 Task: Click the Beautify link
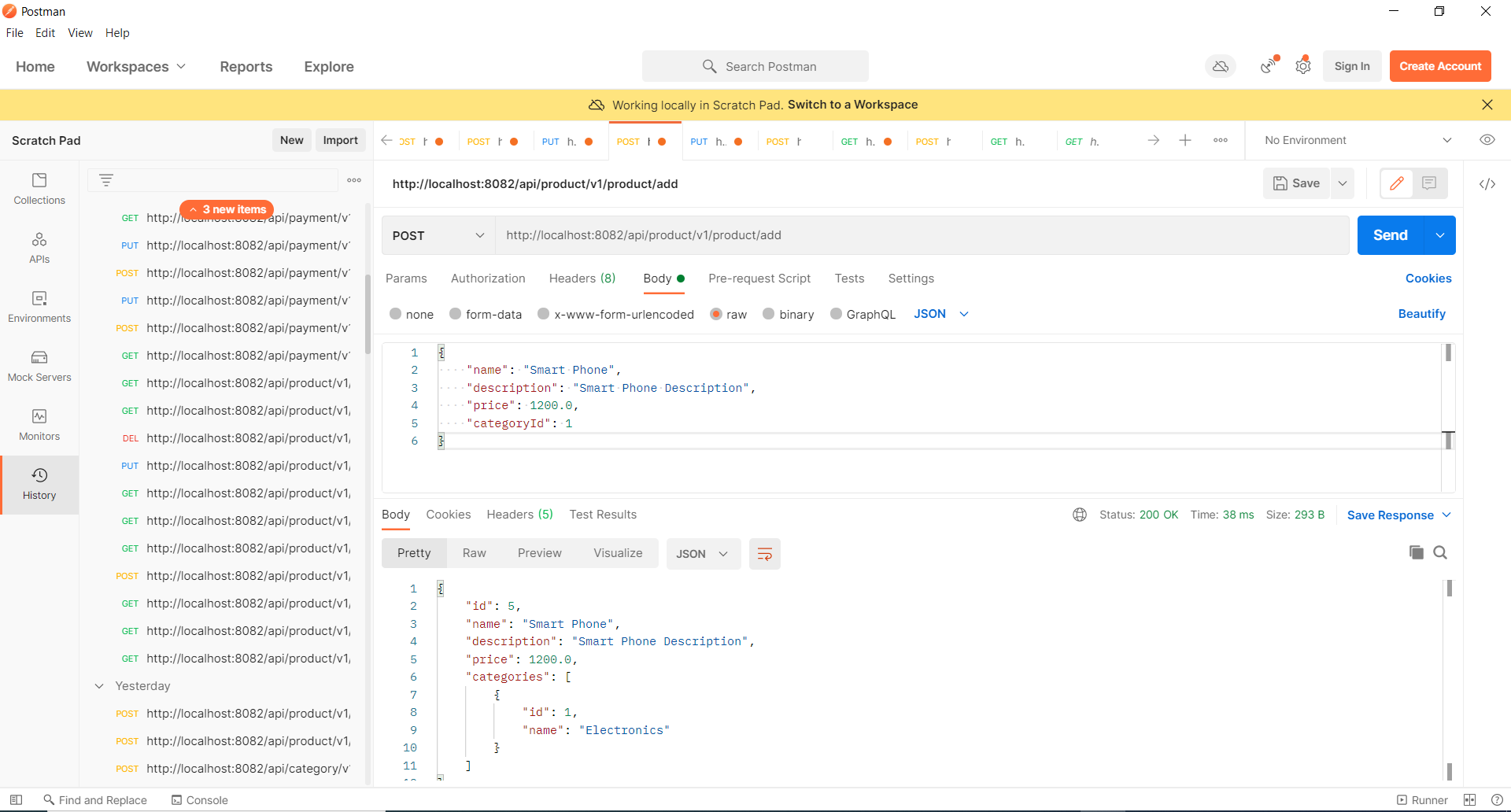1421,314
